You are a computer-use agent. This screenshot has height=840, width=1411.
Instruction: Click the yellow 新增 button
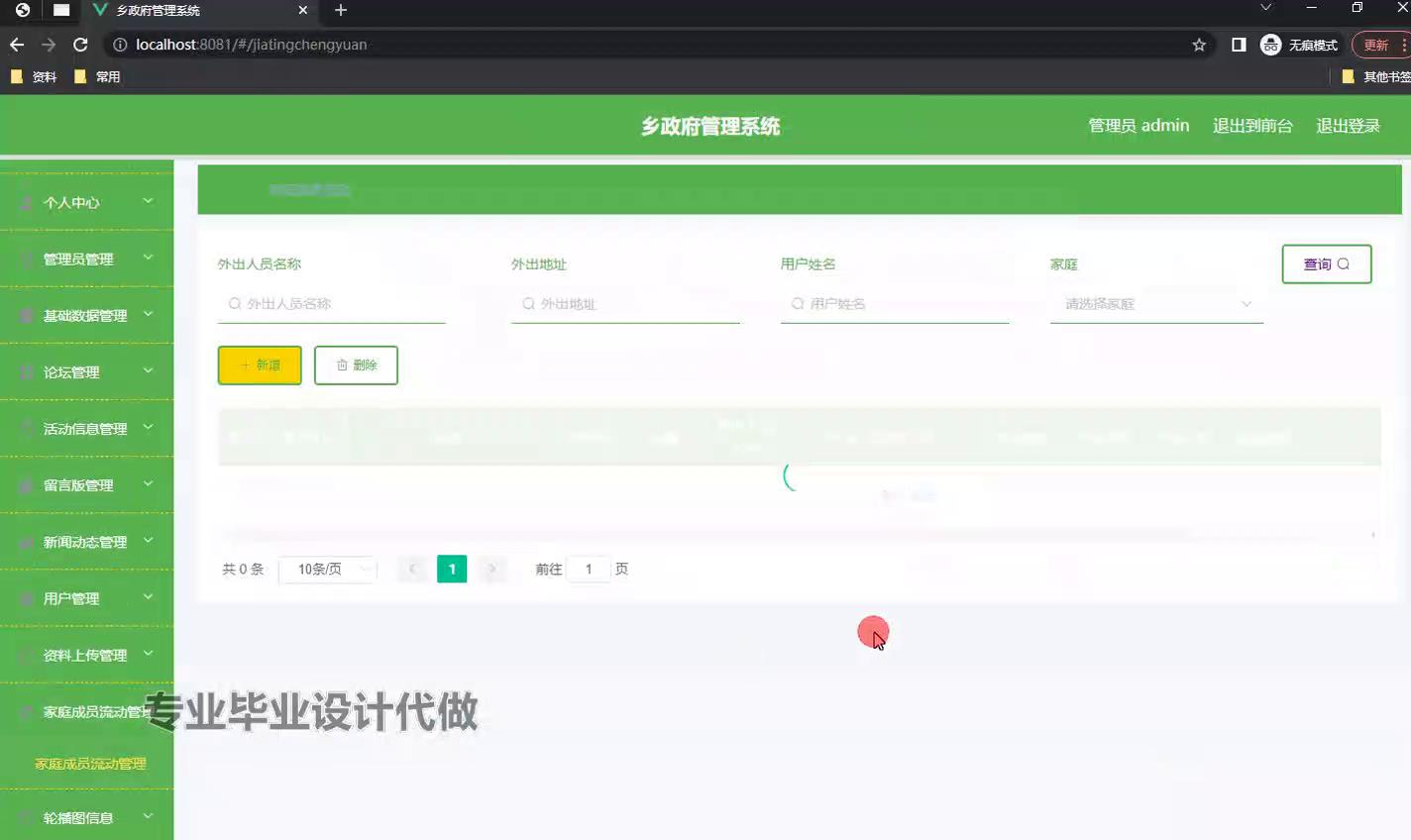[260, 366]
